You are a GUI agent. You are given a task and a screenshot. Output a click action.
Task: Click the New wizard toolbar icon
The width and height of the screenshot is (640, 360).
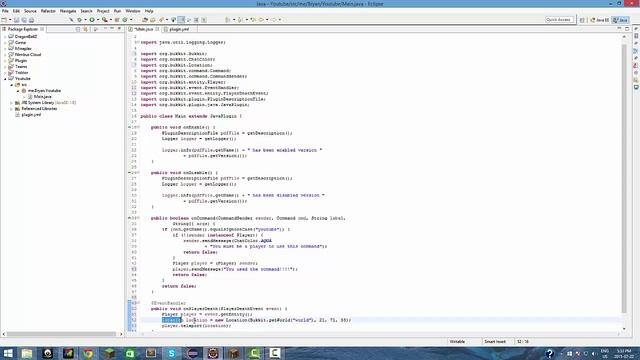[4, 20]
